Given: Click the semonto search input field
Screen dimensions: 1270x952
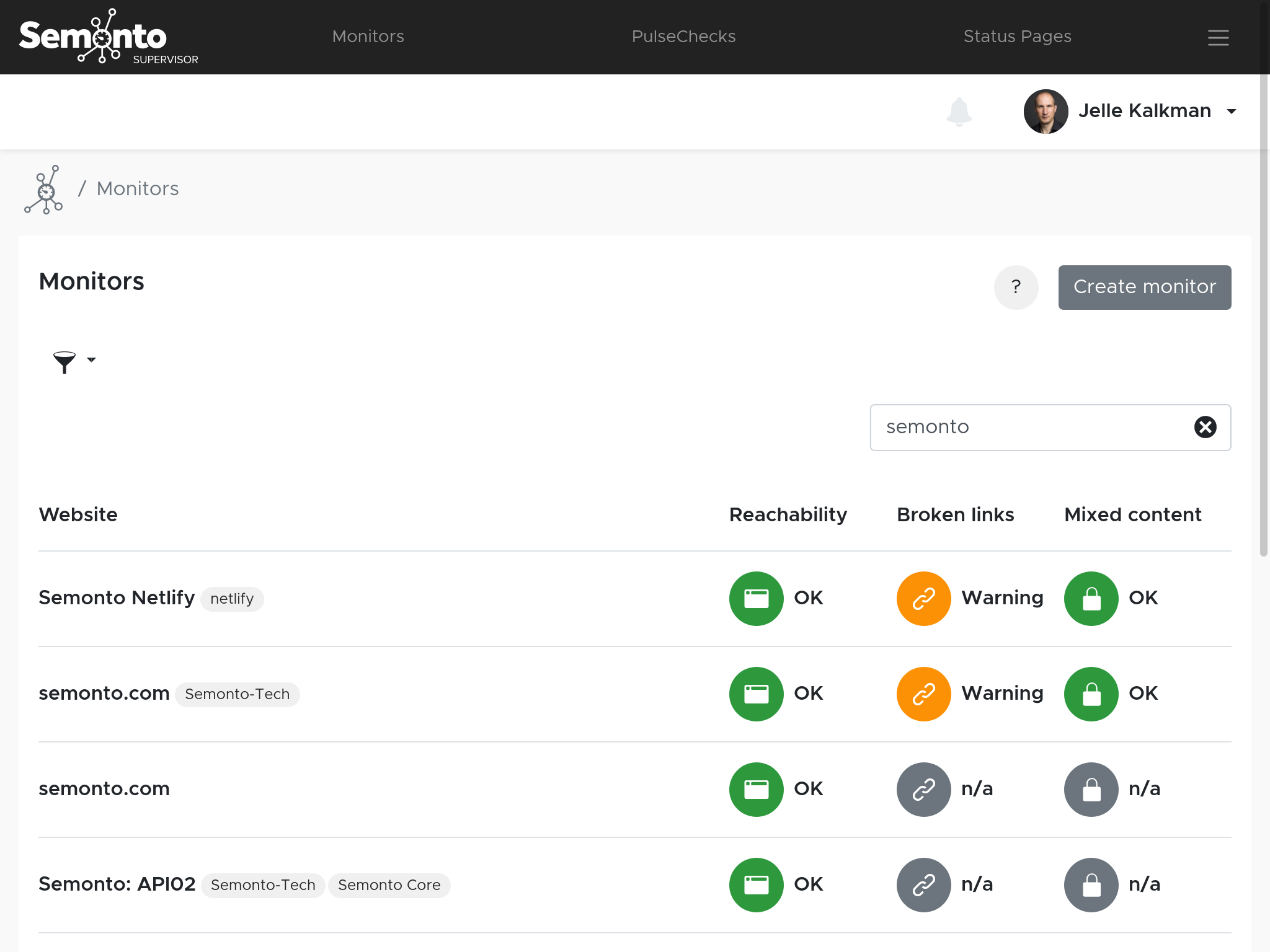Looking at the screenshot, I should (x=1050, y=427).
